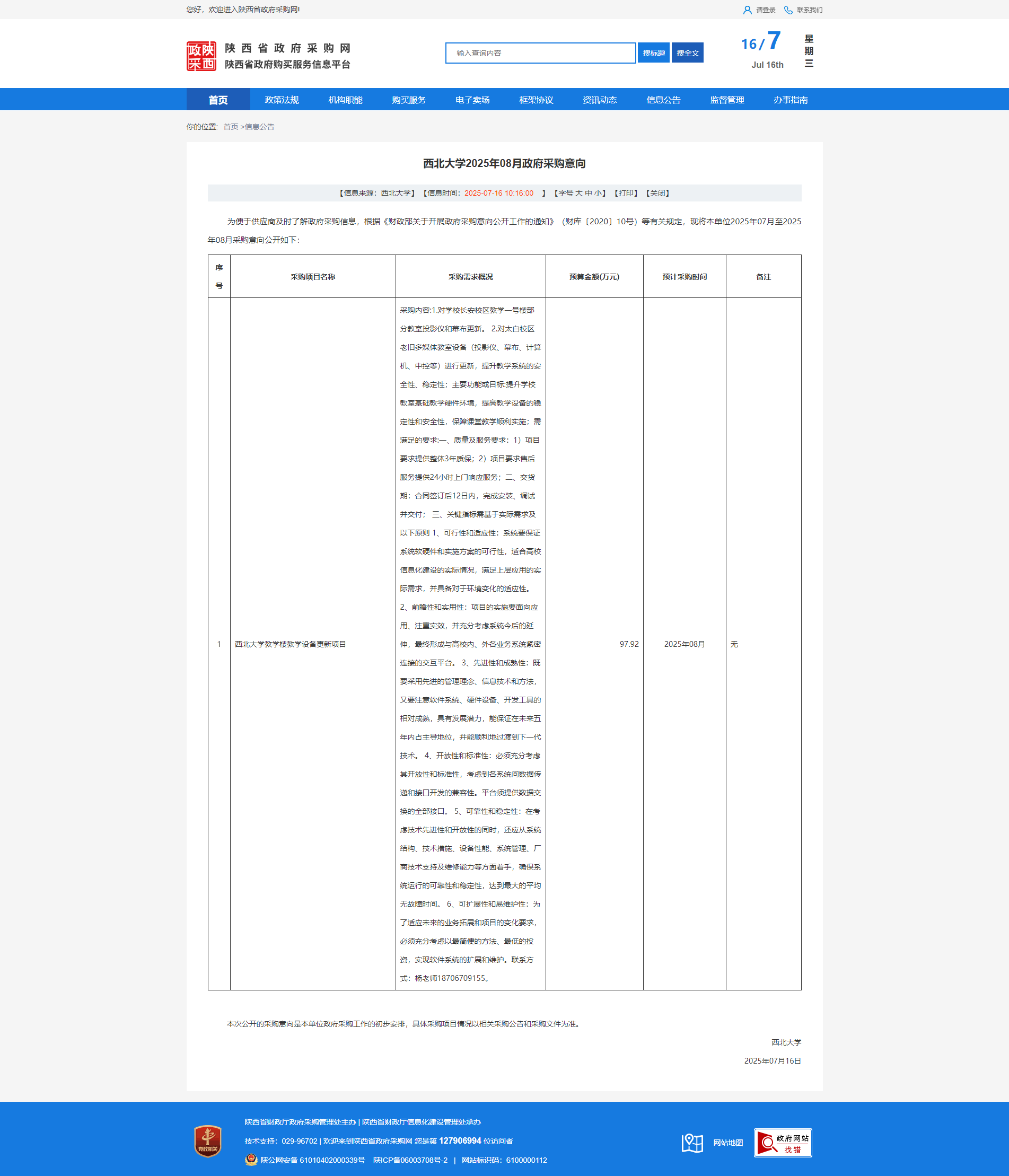
Task: Select 信息公告 in the navigation bar
Action: 663,100
